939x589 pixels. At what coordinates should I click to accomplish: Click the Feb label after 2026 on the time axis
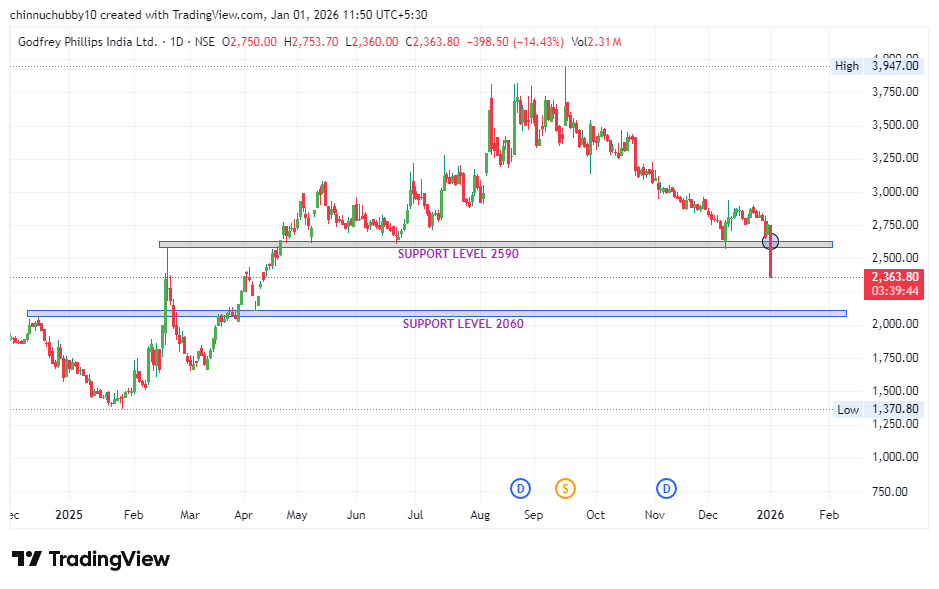[829, 515]
